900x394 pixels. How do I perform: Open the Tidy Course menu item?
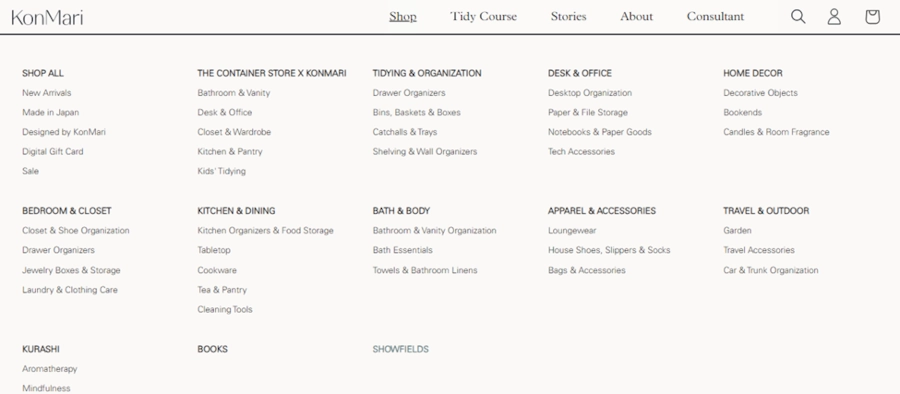point(483,17)
